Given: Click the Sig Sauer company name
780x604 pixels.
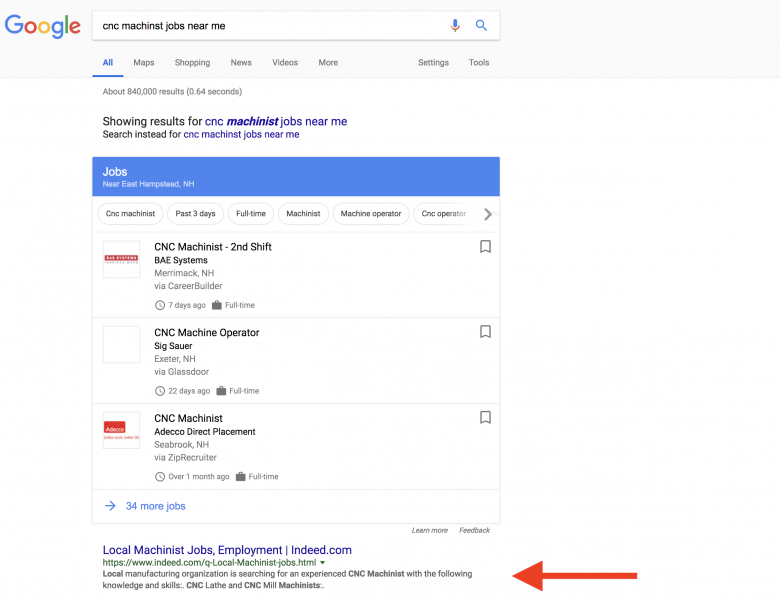Looking at the screenshot, I should click(173, 346).
